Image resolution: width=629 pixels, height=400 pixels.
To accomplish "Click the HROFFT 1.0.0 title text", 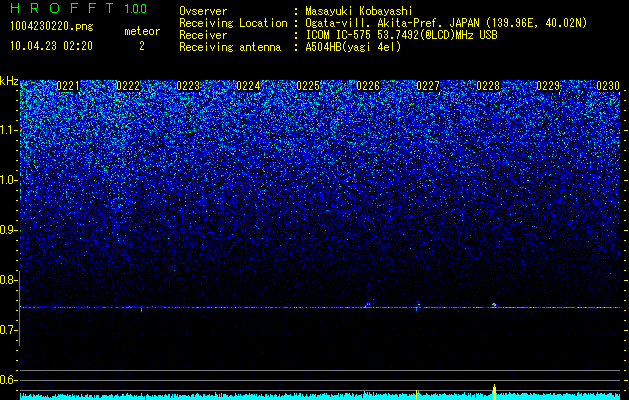I will point(79,8).
